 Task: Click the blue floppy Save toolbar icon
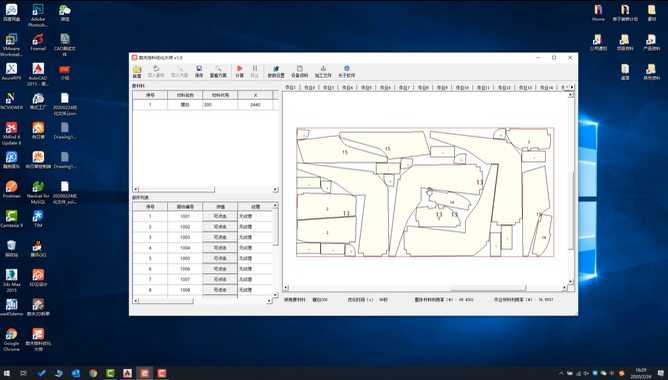(199, 71)
